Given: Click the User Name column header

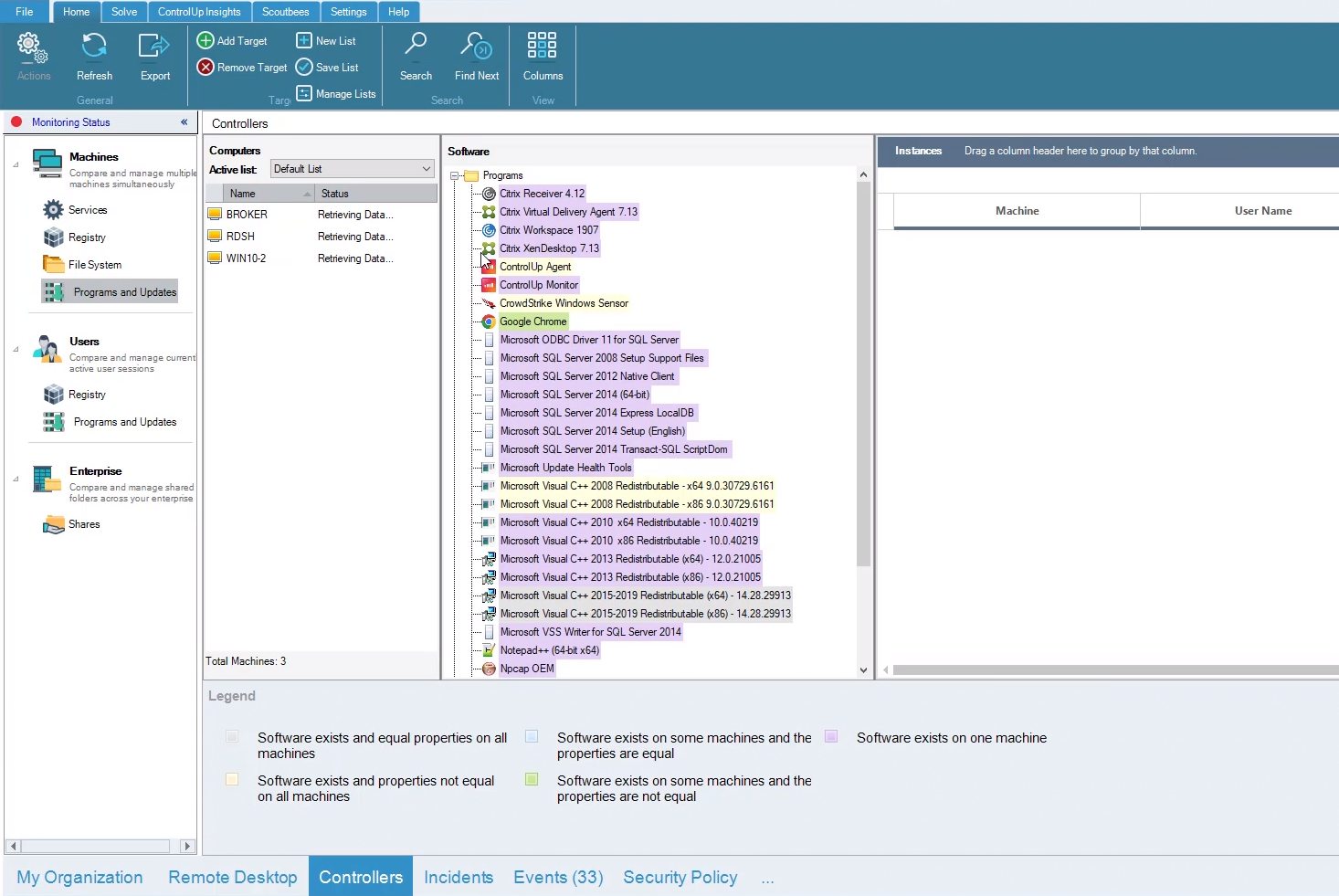Looking at the screenshot, I should tap(1263, 211).
